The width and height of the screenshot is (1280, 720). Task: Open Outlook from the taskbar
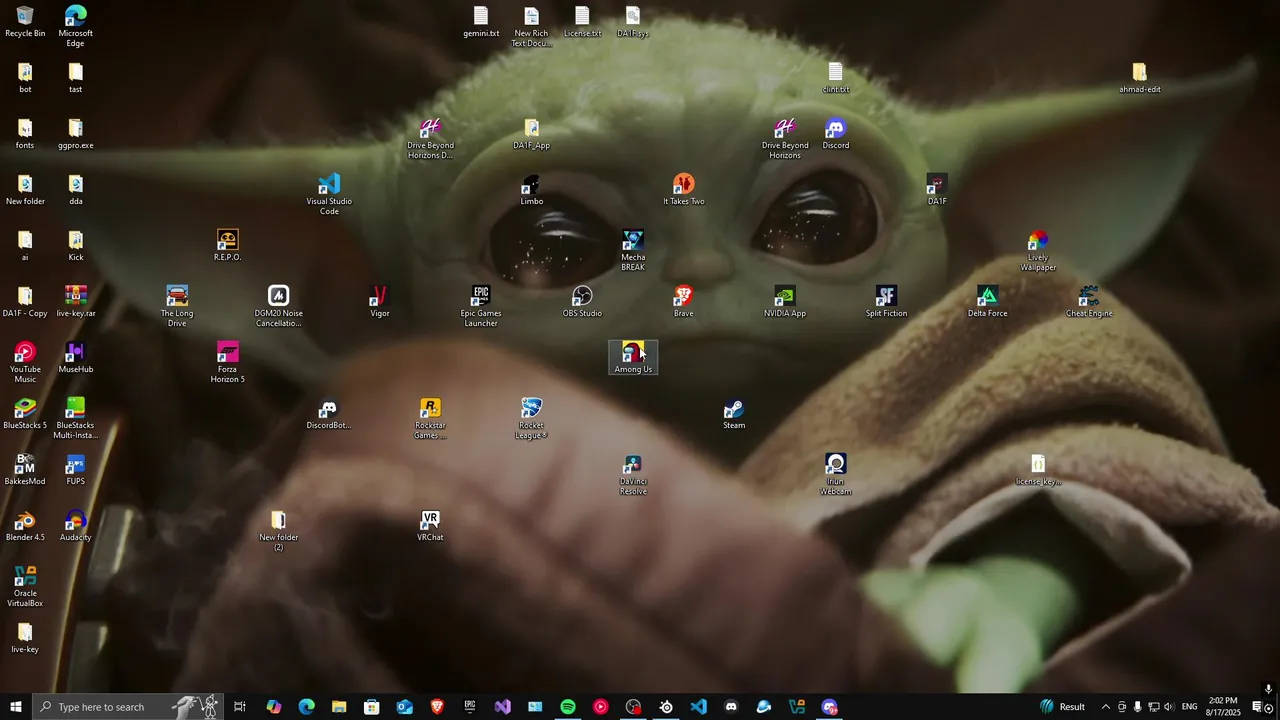tap(404, 707)
